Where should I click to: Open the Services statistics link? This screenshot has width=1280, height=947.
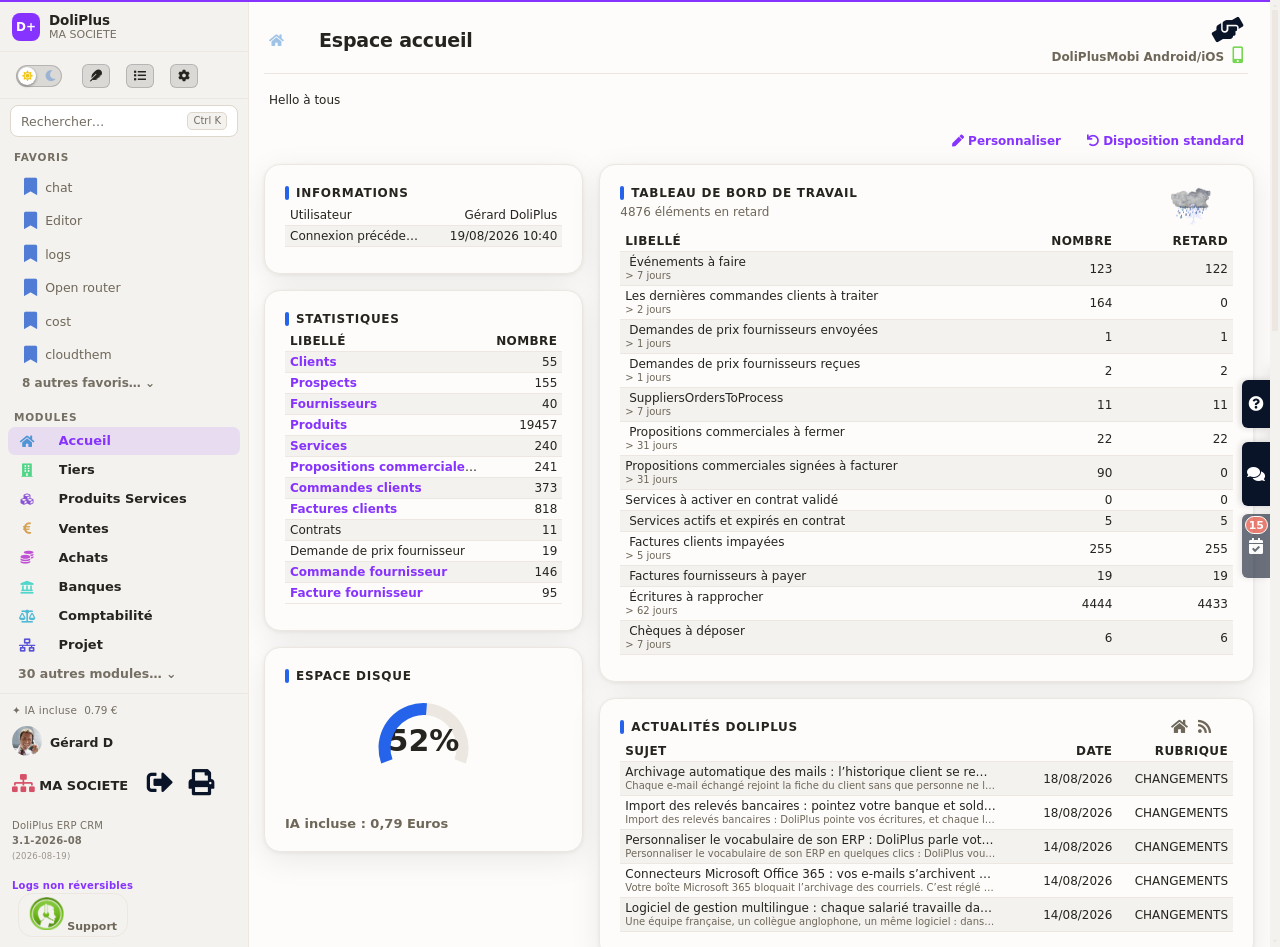click(x=318, y=446)
